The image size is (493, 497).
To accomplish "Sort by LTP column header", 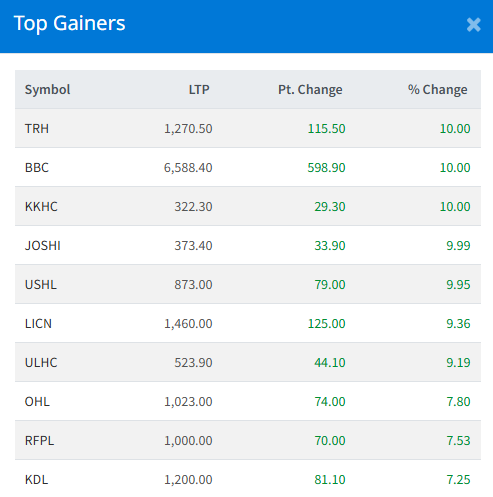I will [x=199, y=90].
